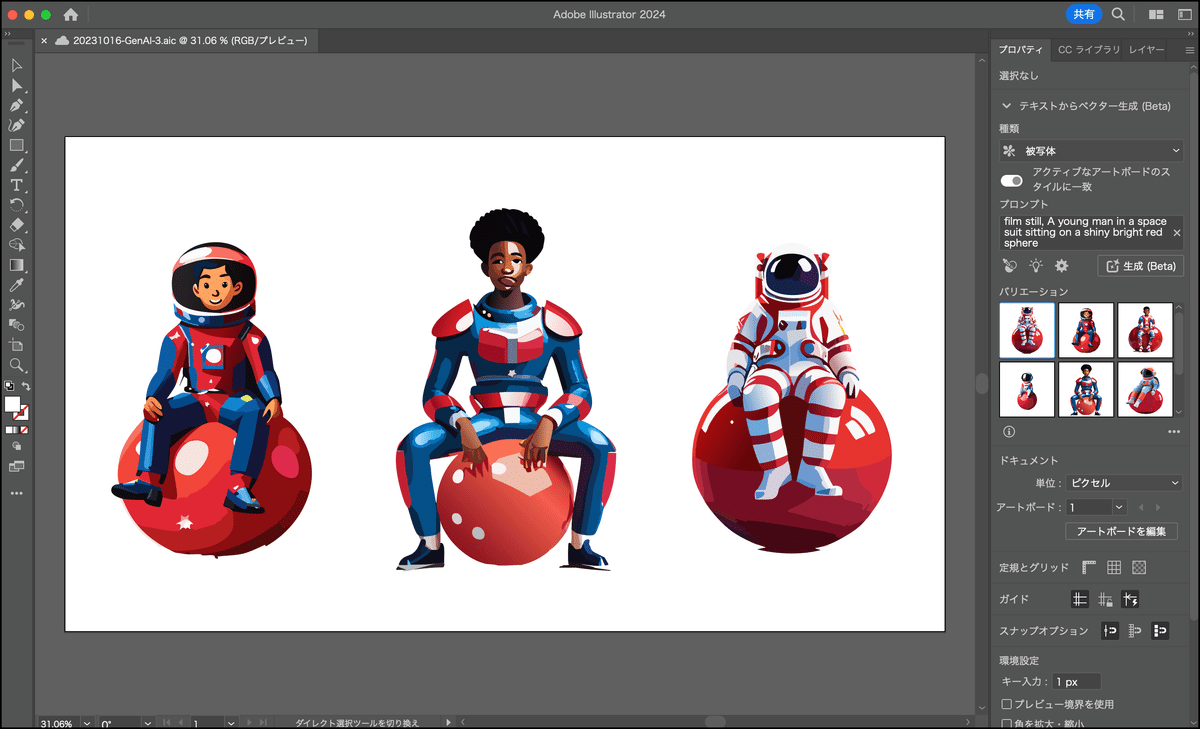Collapse the テキストからベクター生成 section

click(1007, 105)
